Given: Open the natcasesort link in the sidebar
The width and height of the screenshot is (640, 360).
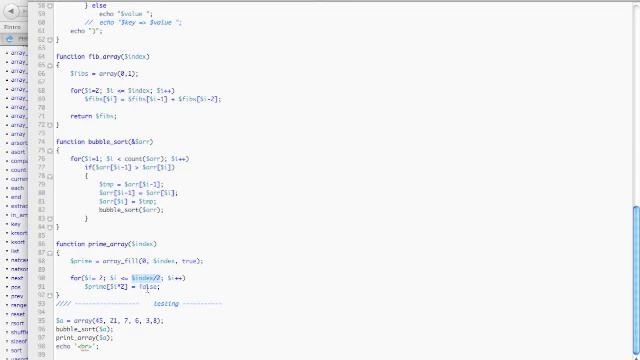Looking at the screenshot, I should [19, 260].
